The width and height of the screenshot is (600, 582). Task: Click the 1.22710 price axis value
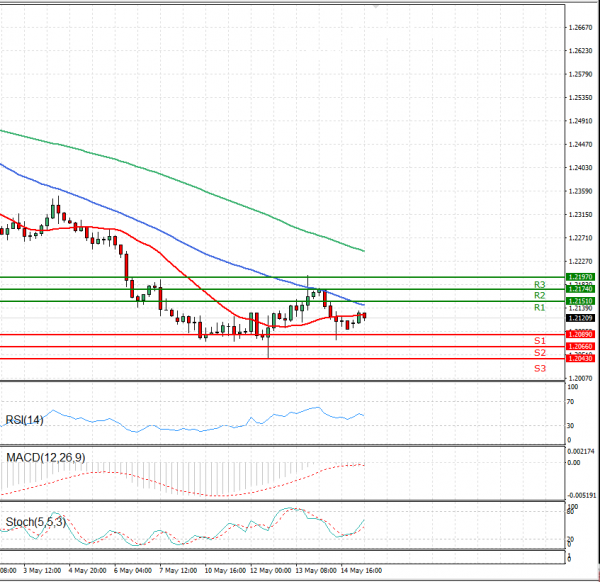tap(580, 238)
